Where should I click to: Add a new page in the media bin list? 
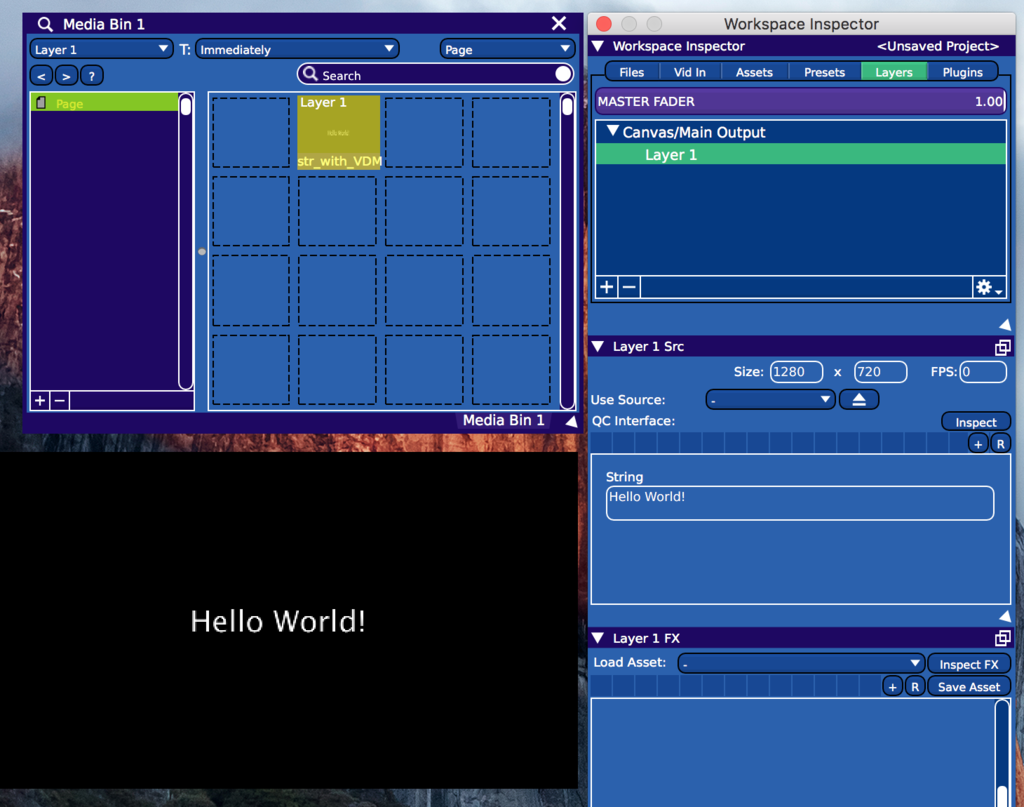click(40, 400)
